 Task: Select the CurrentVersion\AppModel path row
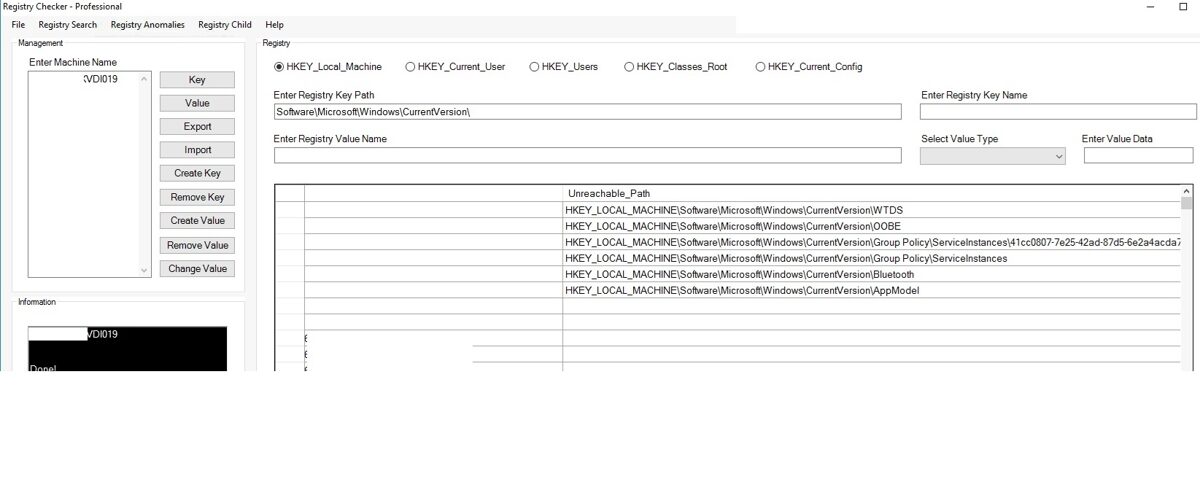(871, 290)
